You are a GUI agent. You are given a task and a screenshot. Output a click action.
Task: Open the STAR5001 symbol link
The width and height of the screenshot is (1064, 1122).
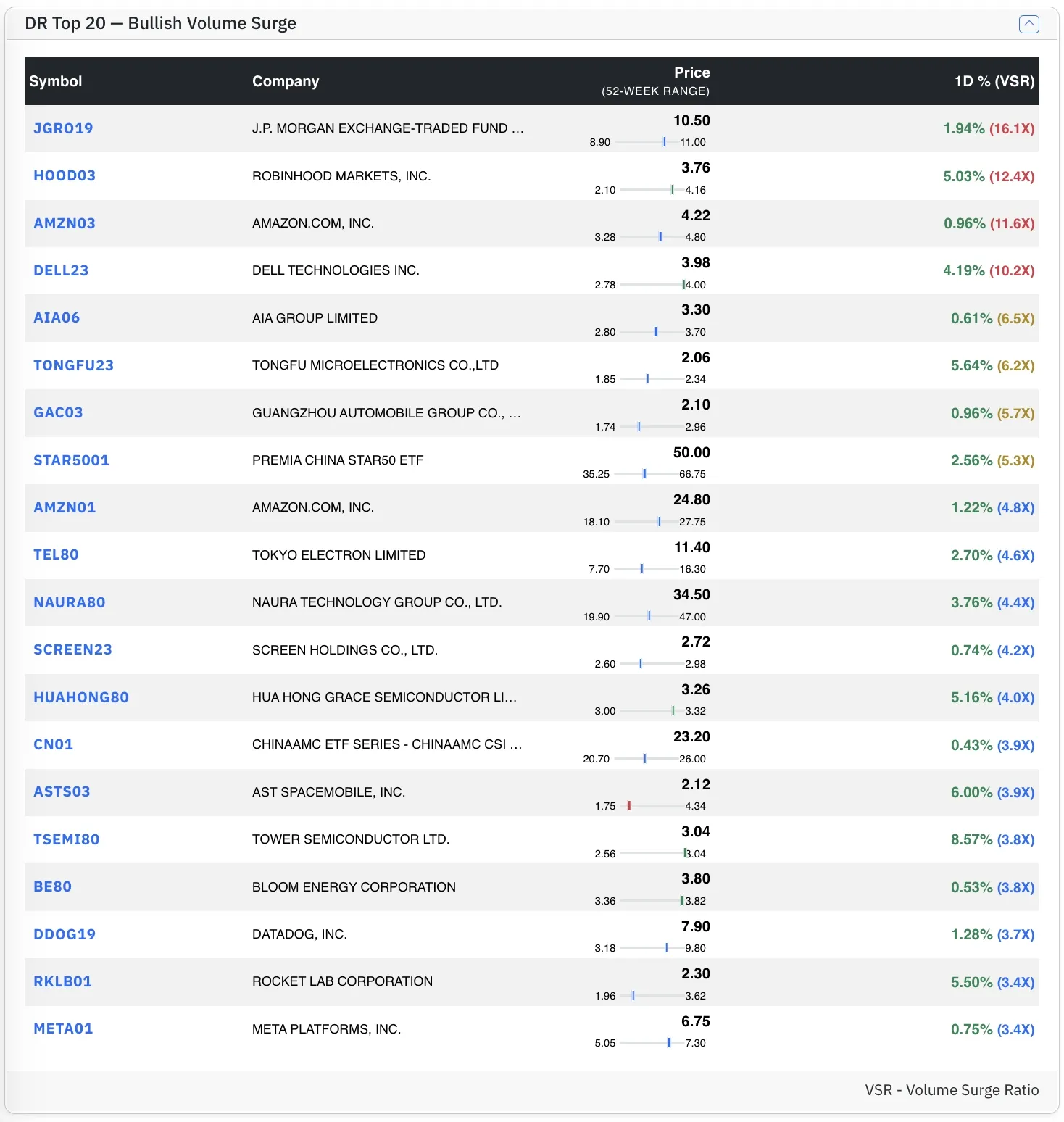point(71,460)
